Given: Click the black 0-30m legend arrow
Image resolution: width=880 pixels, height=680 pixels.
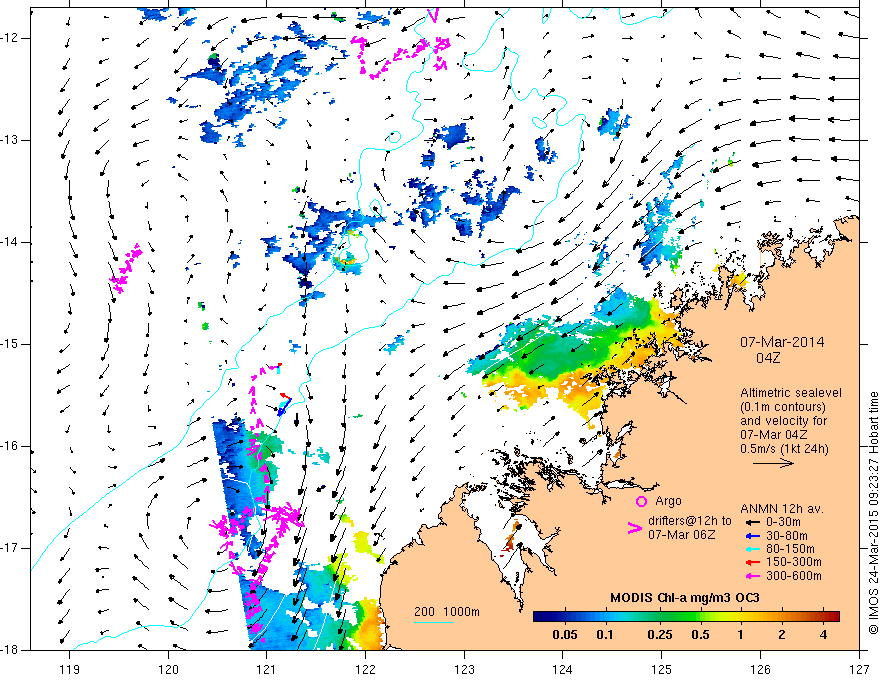Looking at the screenshot, I should [x=752, y=522].
